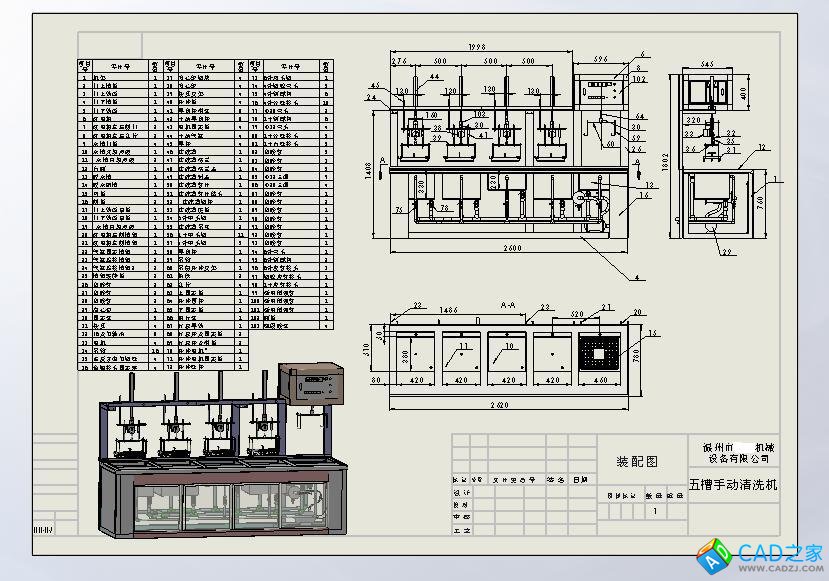Click the 装配图 title block label
This screenshot has height=581, width=829.
tap(637, 462)
